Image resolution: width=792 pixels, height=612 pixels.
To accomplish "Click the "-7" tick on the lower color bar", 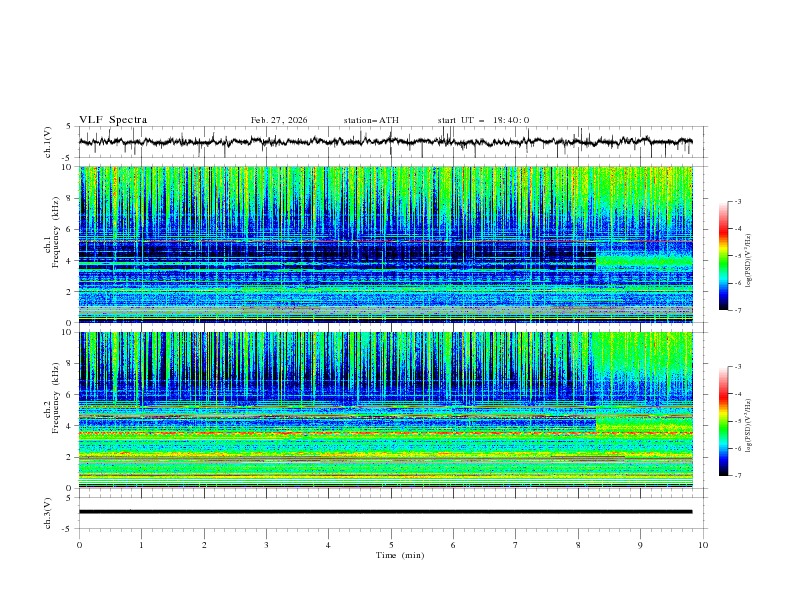I will (x=738, y=476).
